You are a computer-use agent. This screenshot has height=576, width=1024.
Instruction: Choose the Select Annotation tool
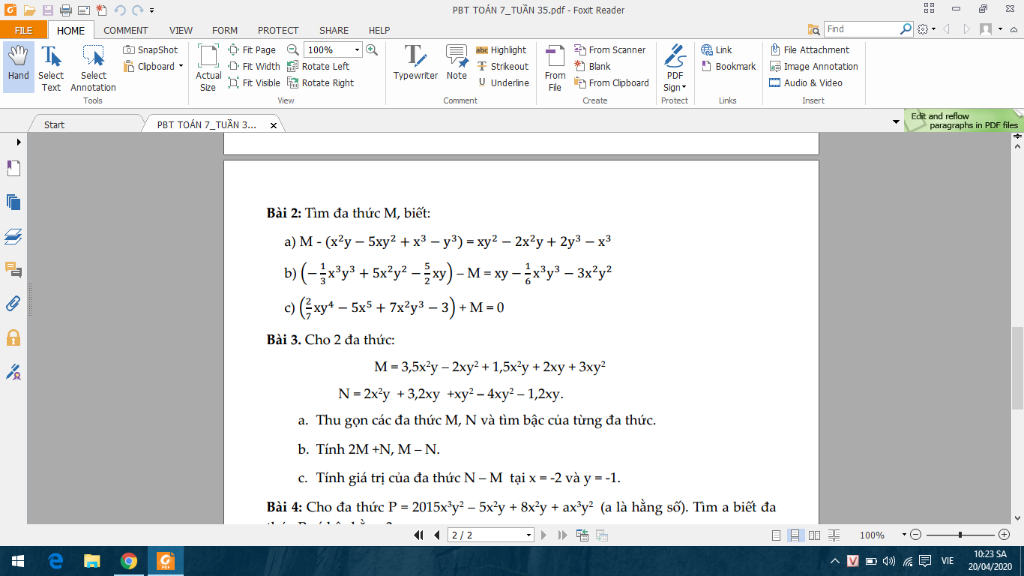(93, 68)
